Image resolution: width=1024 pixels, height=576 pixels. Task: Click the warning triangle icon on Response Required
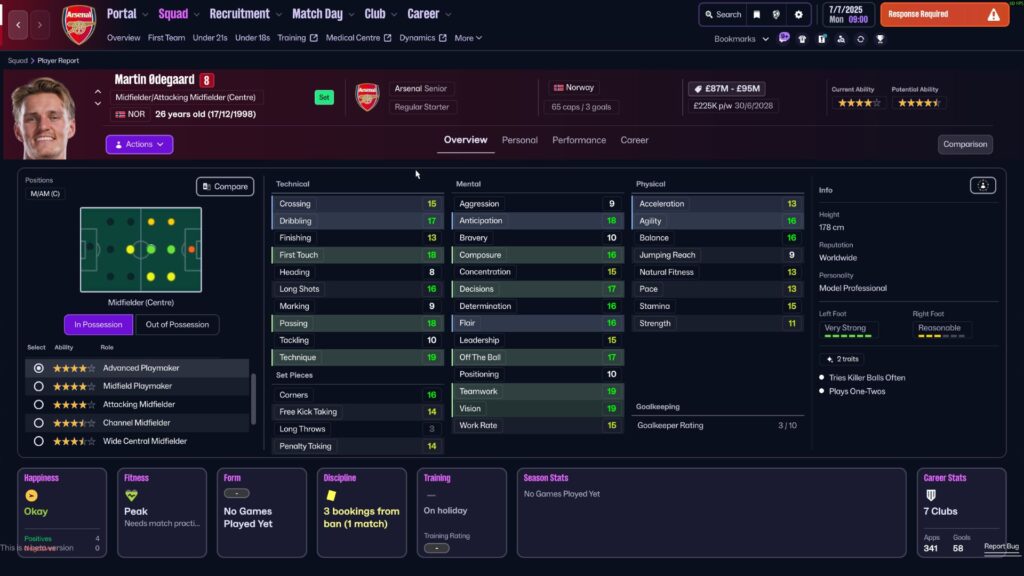[993, 14]
